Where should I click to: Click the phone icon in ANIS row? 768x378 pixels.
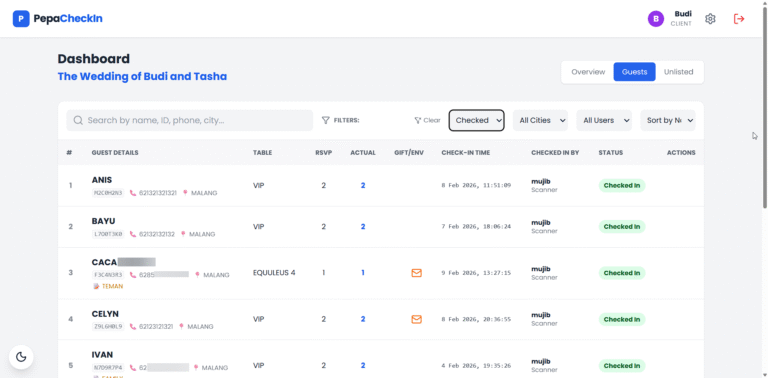tap(133, 193)
